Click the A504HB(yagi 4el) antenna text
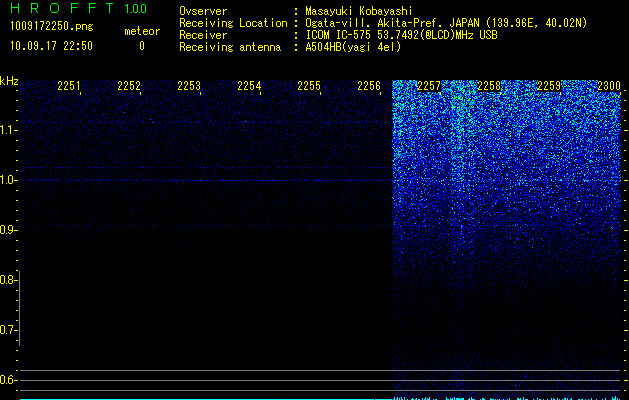 [353, 47]
